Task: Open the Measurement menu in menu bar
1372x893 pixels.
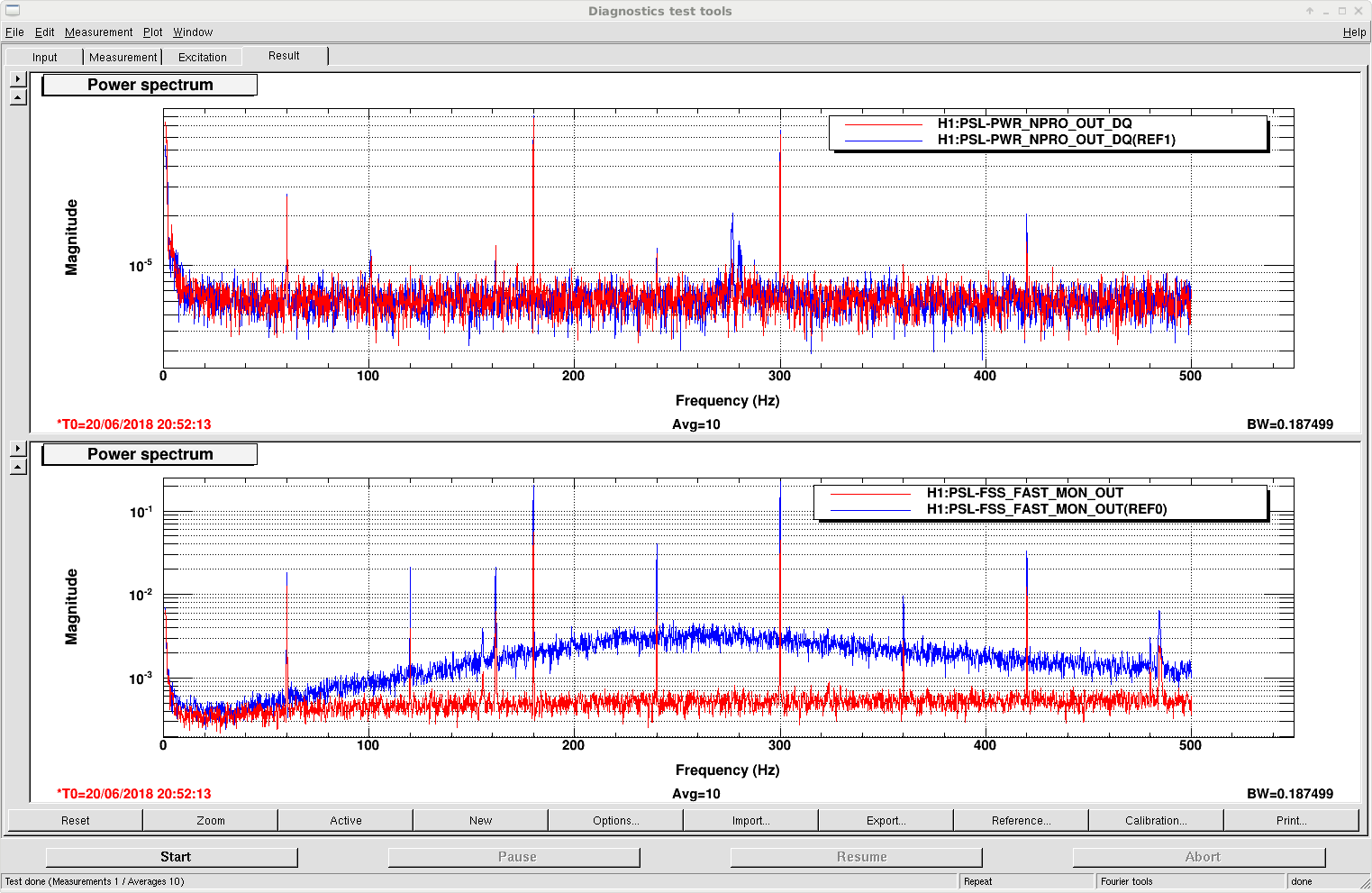Action: (98, 32)
